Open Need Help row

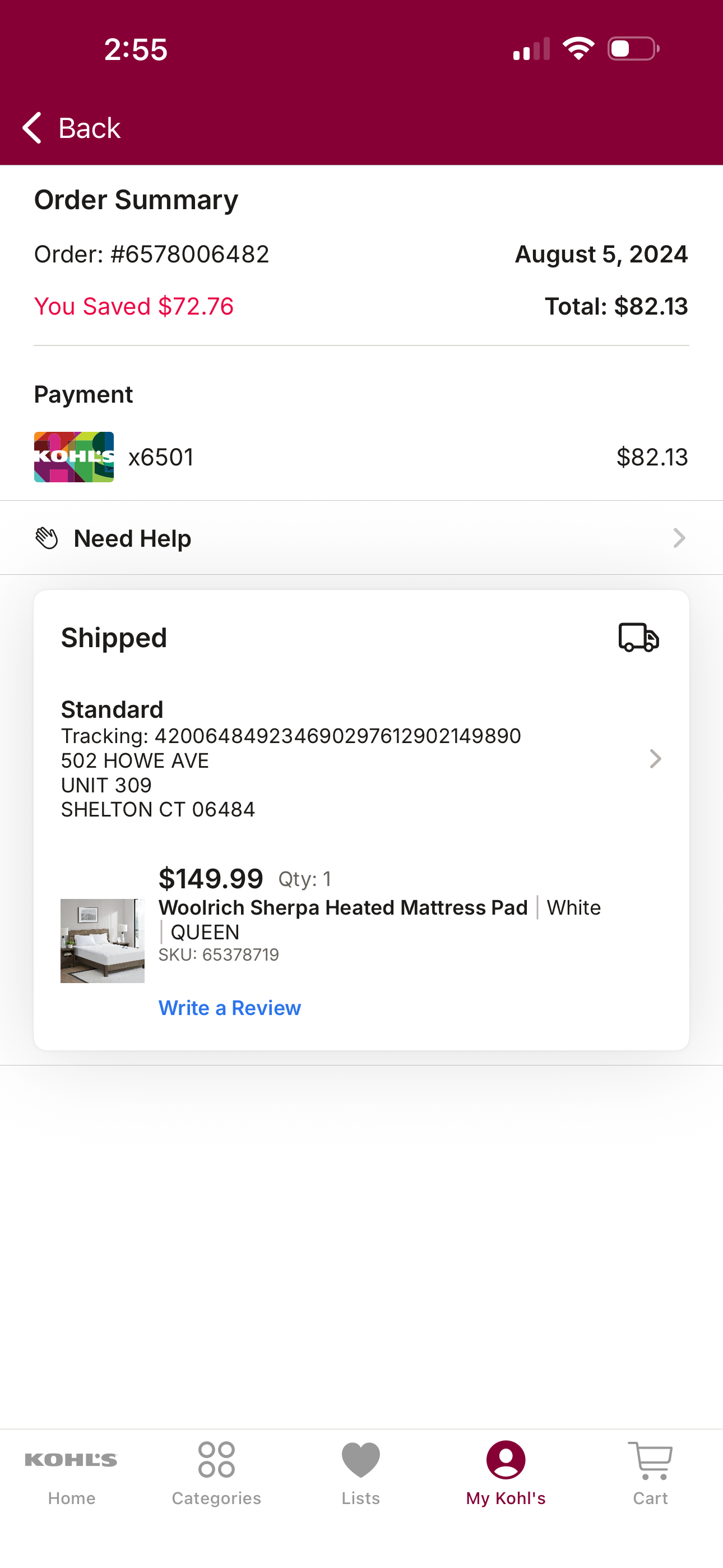(x=361, y=538)
